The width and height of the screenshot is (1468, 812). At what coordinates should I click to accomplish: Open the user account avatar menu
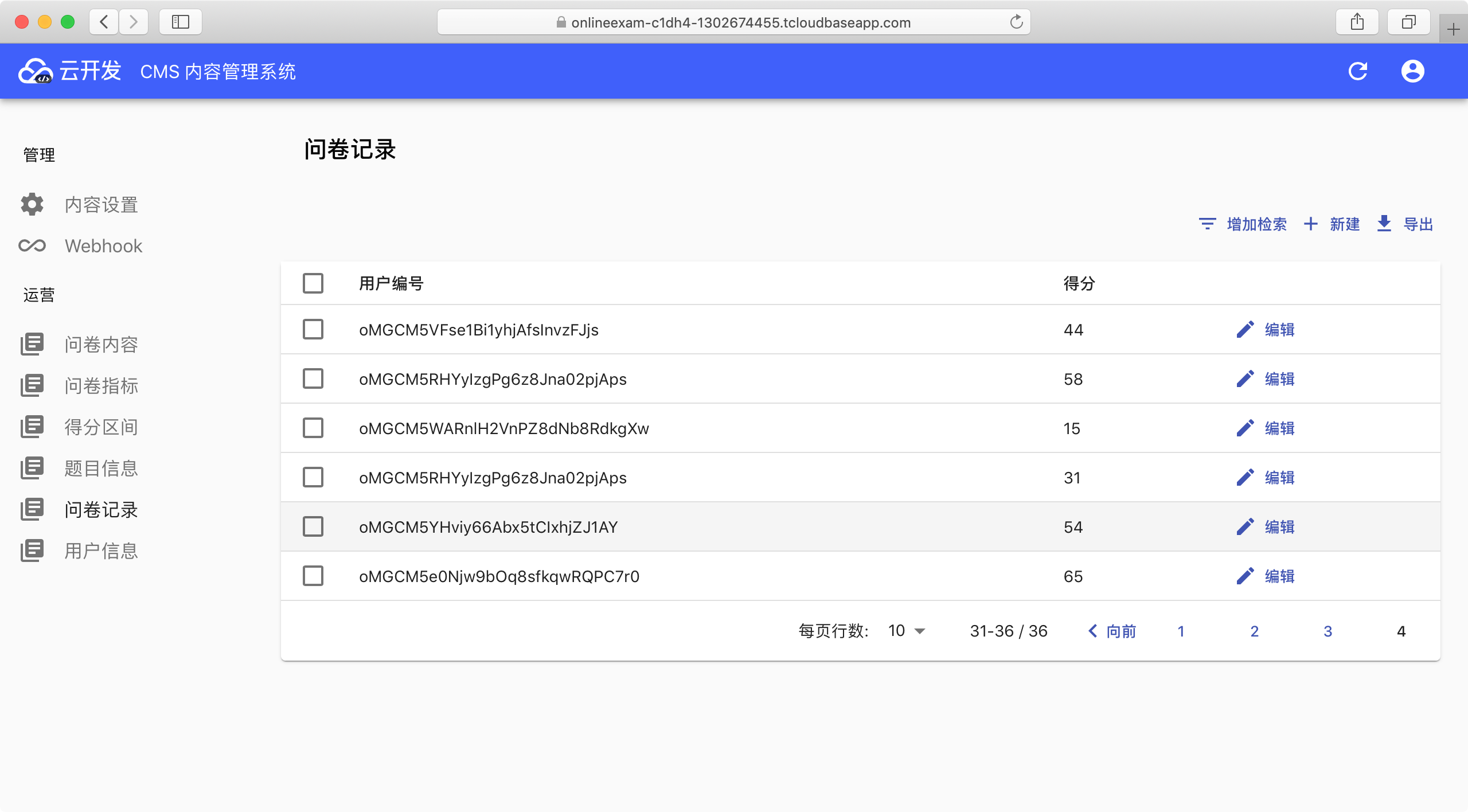pos(1412,71)
